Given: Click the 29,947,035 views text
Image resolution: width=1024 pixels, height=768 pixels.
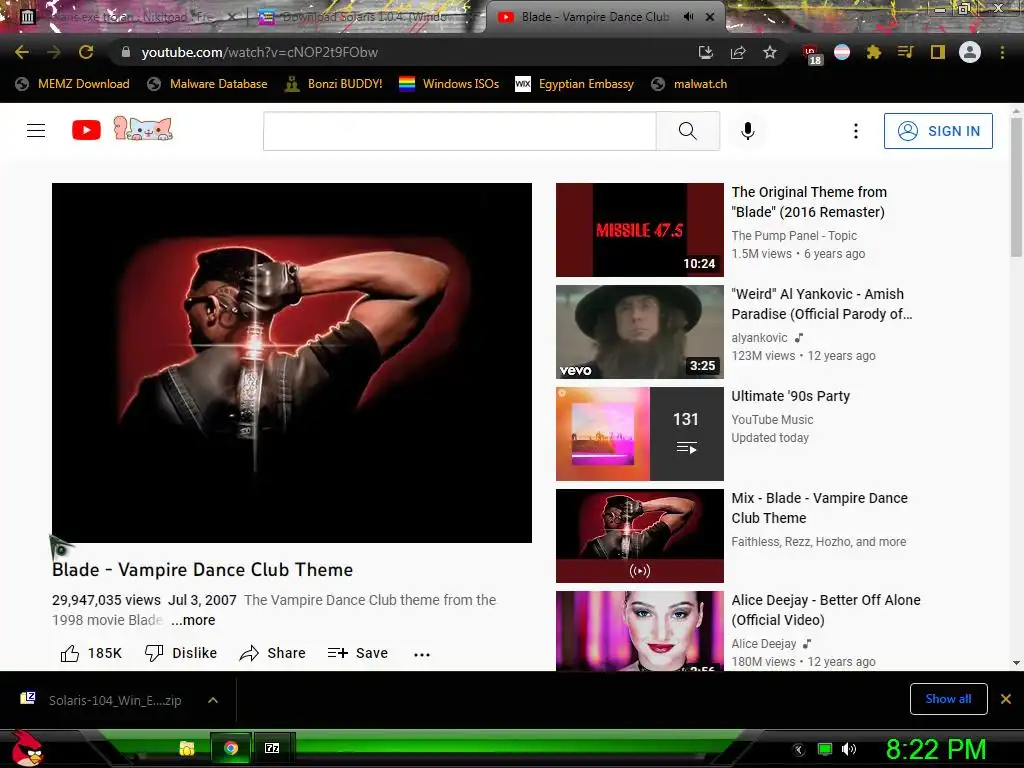Looking at the screenshot, I should (x=106, y=600).
